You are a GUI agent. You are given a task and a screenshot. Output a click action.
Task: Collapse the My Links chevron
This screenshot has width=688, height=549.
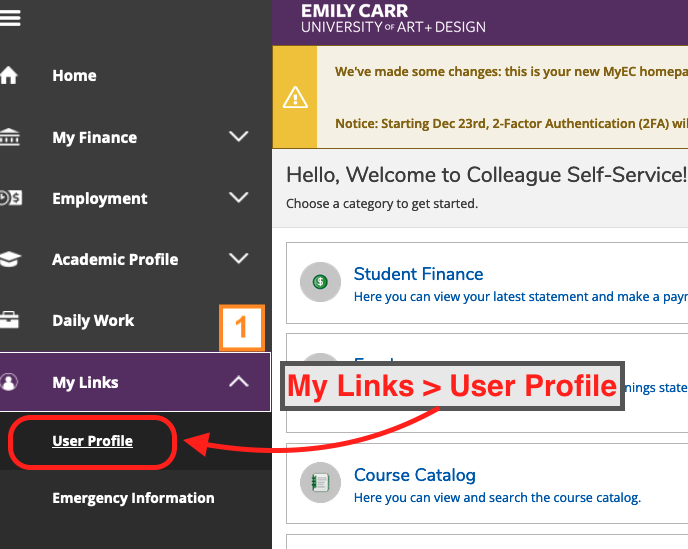[x=239, y=381]
